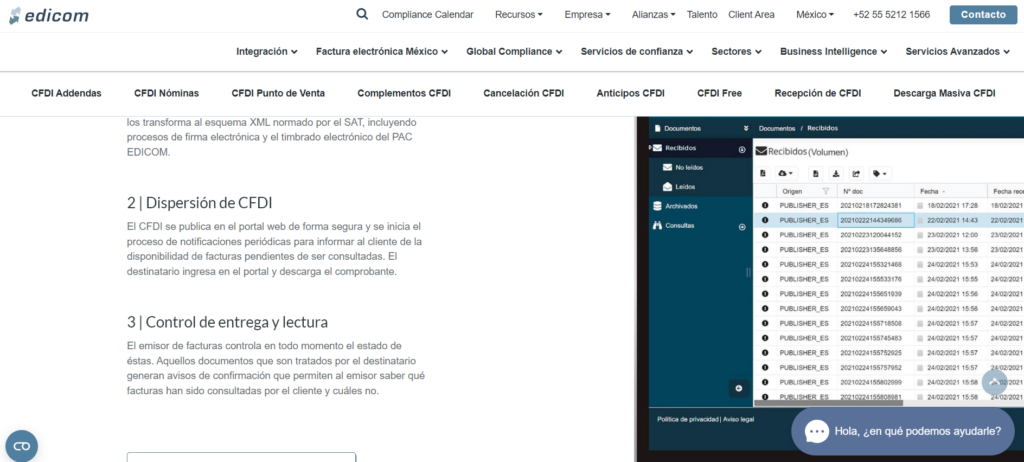Click the Consultas search icon in sidebar
1024x462 pixels.
coord(657,226)
